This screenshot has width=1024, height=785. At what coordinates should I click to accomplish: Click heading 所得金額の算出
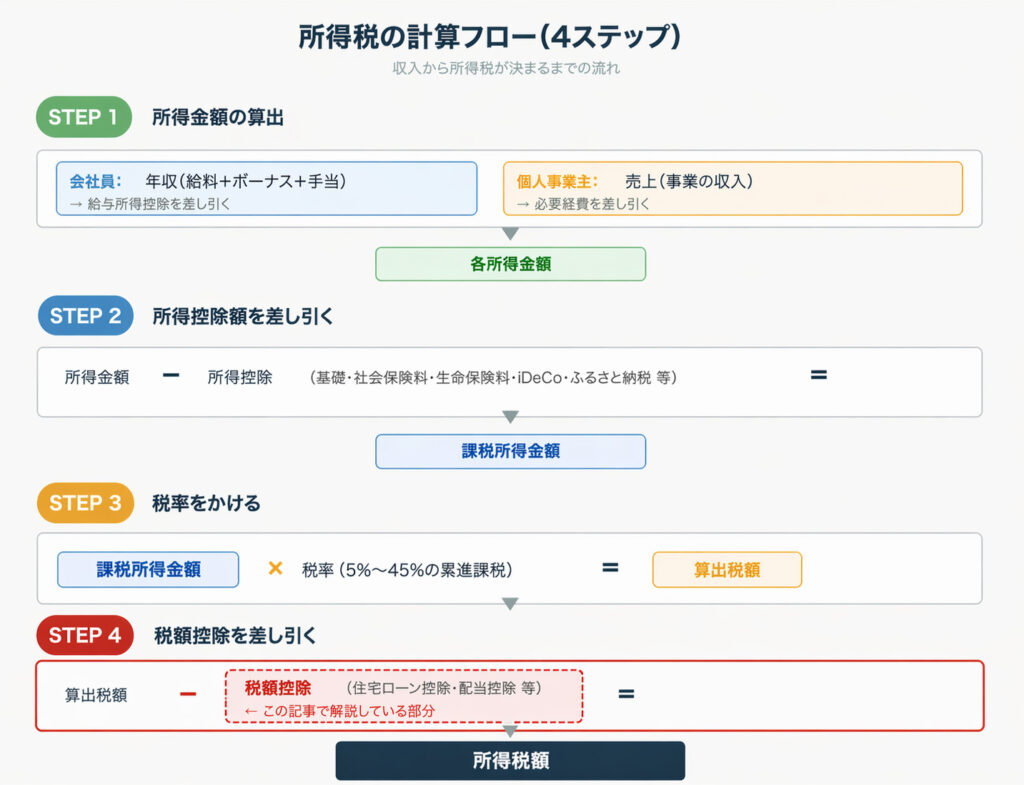[x=218, y=118]
